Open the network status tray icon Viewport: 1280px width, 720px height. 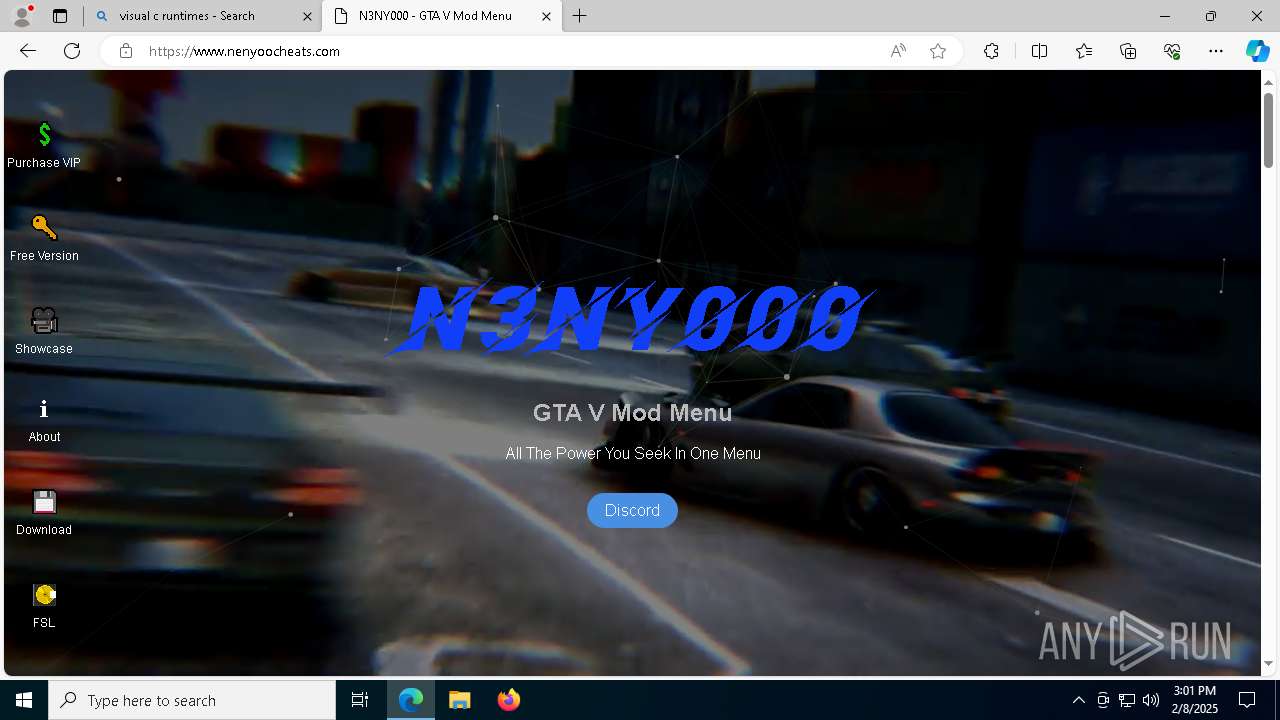pos(1127,700)
